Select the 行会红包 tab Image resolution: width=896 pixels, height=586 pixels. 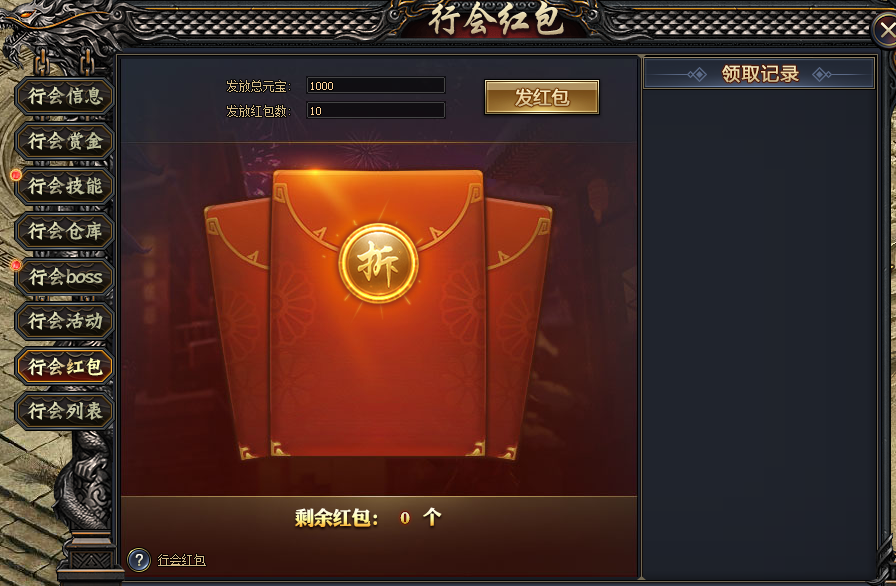(65, 366)
